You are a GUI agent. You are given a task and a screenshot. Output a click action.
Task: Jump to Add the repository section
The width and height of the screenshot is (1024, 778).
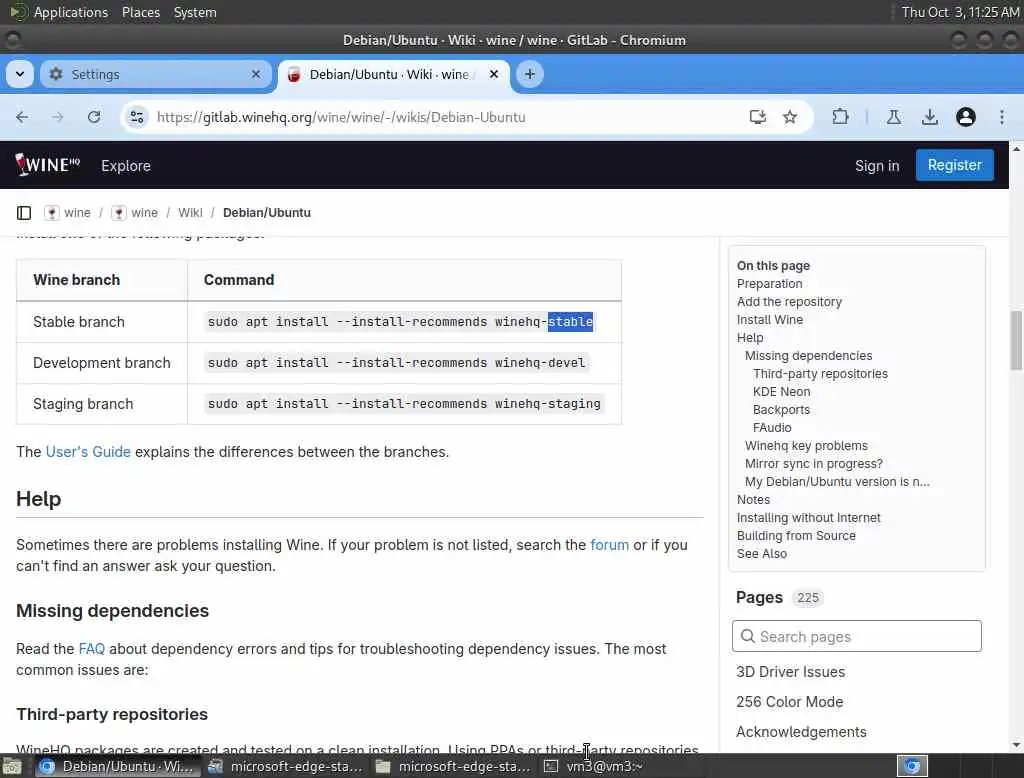tap(789, 302)
